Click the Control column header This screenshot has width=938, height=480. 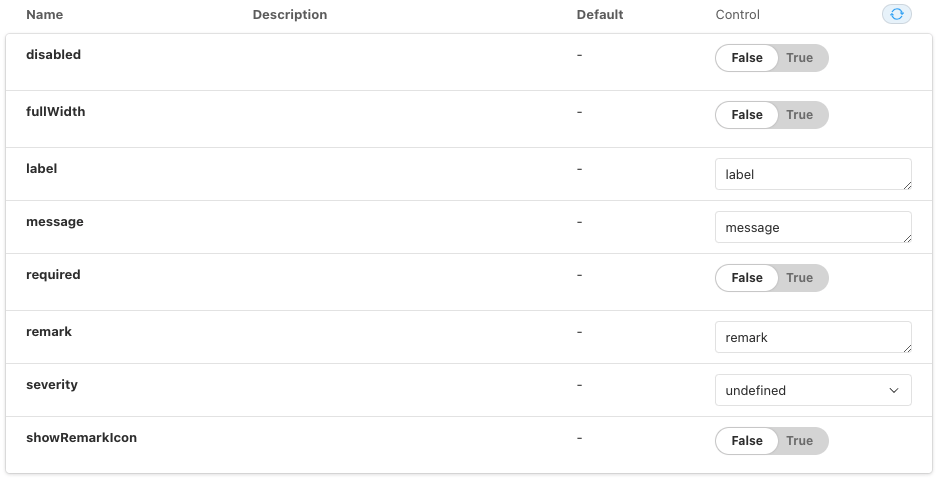point(737,15)
